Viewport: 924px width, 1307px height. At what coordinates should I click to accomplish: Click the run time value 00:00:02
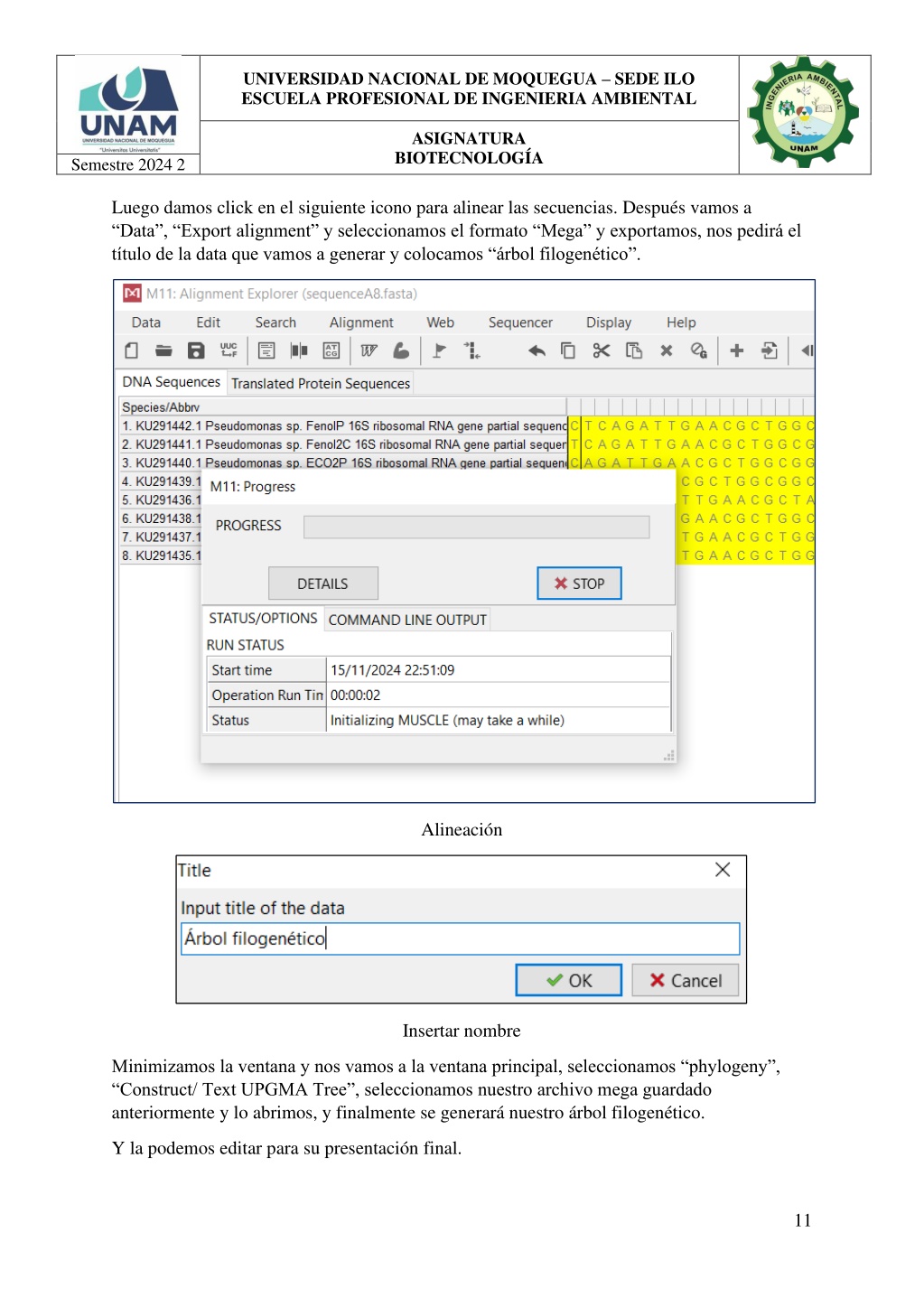click(x=356, y=696)
